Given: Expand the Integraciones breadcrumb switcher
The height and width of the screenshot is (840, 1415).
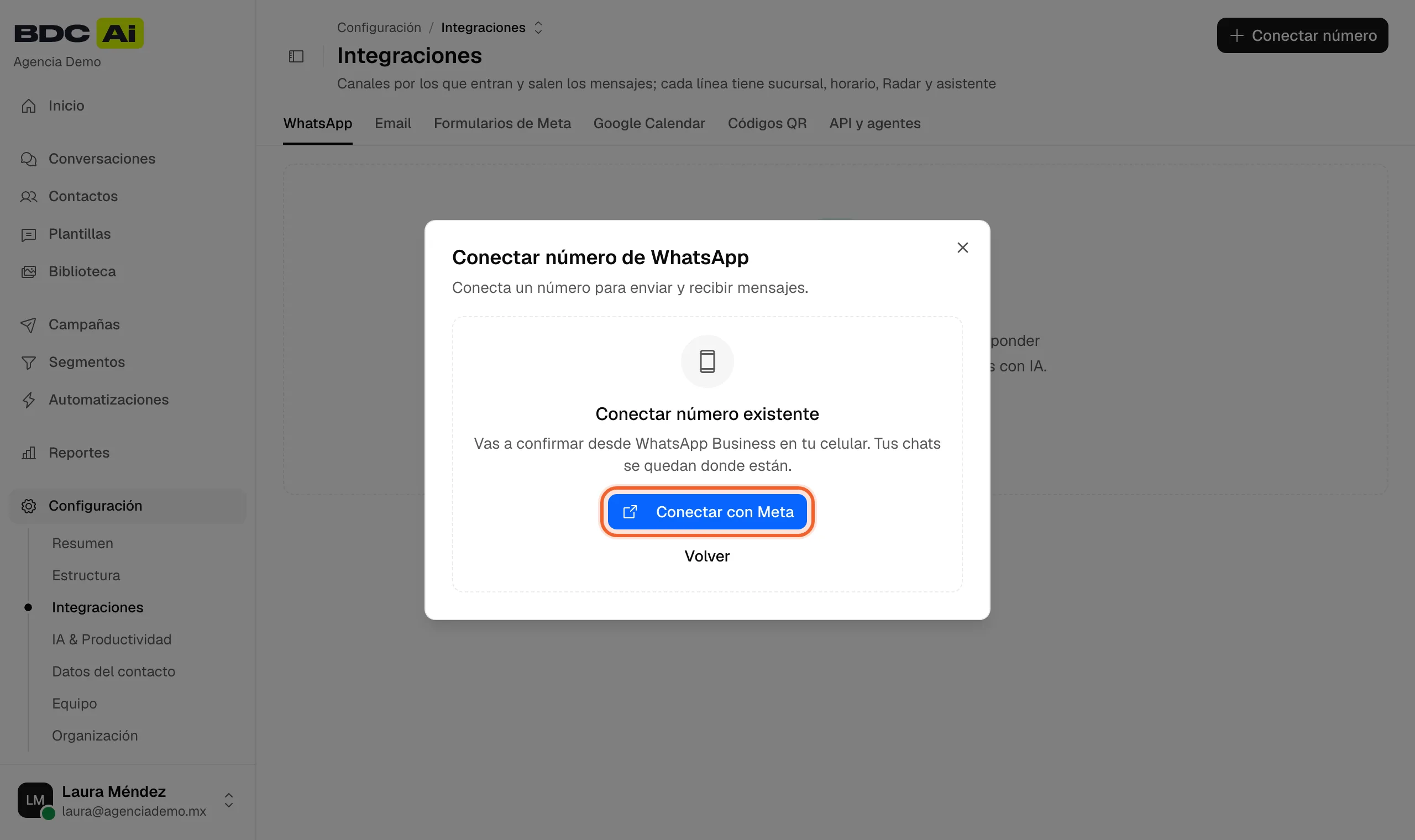Looking at the screenshot, I should pos(538,28).
